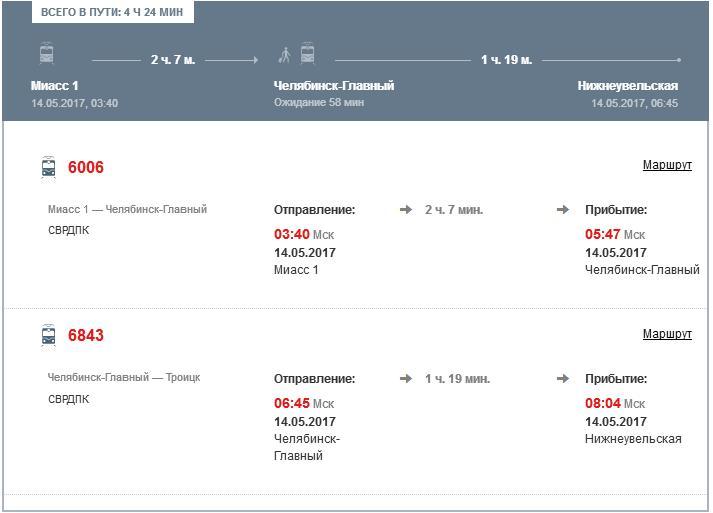The width and height of the screenshot is (713, 513).
Task: Click the 2 ч. 7 м. header segment duration
Action: pyautogui.click(x=173, y=60)
